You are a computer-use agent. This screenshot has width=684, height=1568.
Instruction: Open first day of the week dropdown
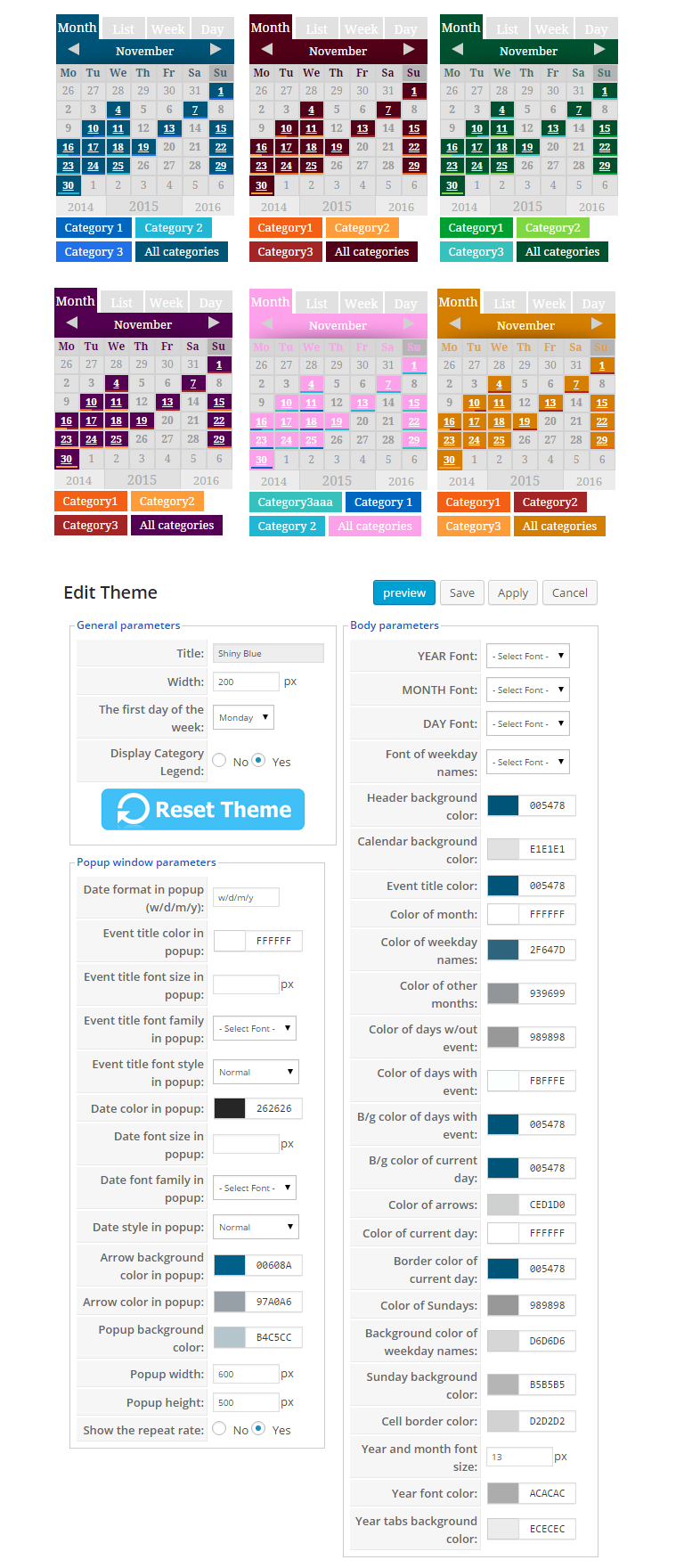click(x=242, y=717)
